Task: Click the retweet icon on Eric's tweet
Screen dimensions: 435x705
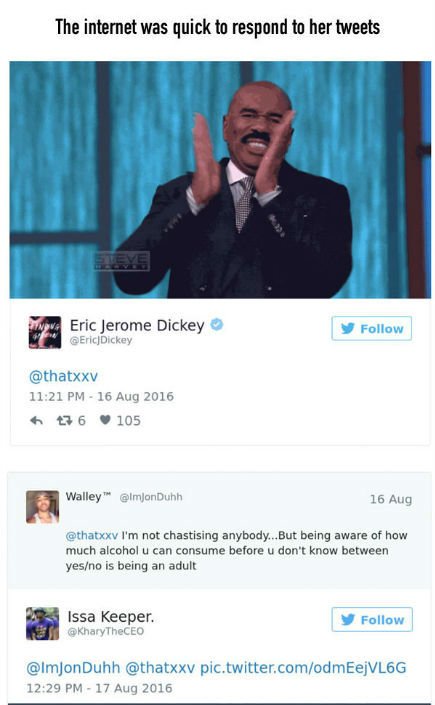Action: 64,421
